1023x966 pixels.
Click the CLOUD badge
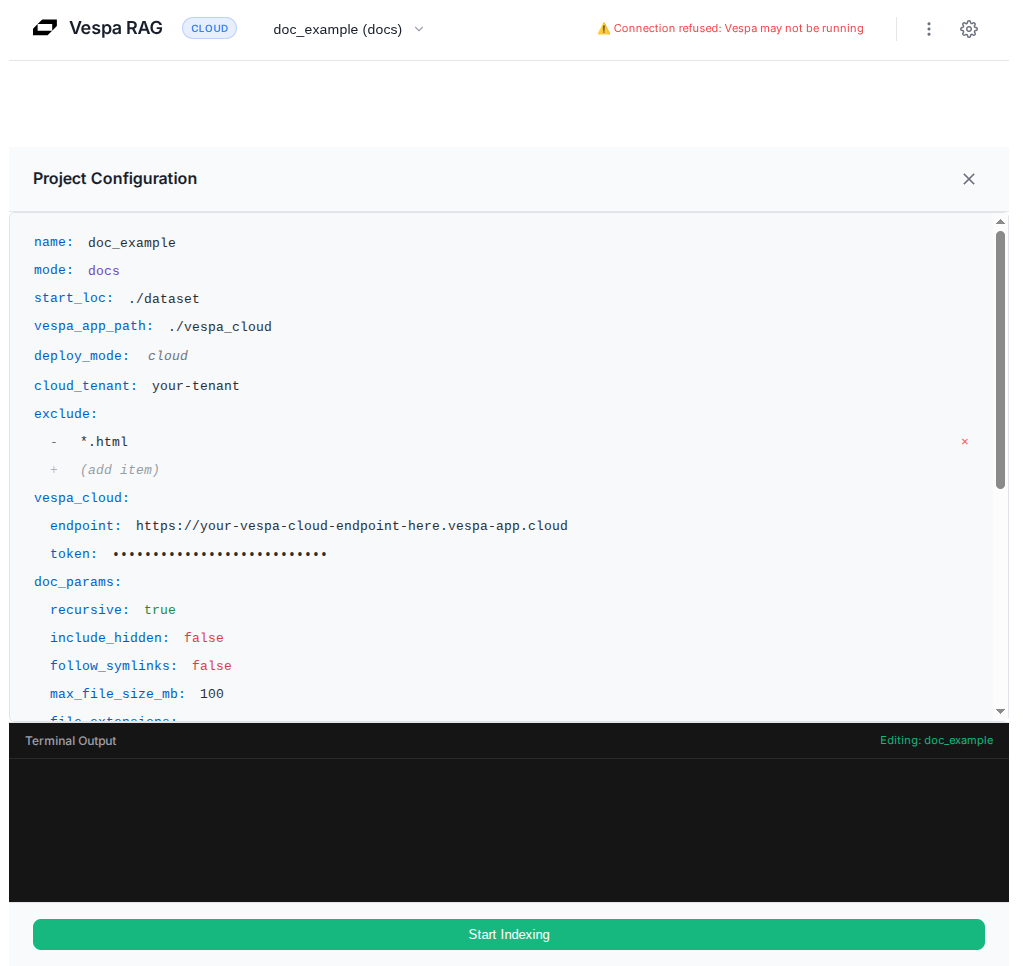click(209, 28)
